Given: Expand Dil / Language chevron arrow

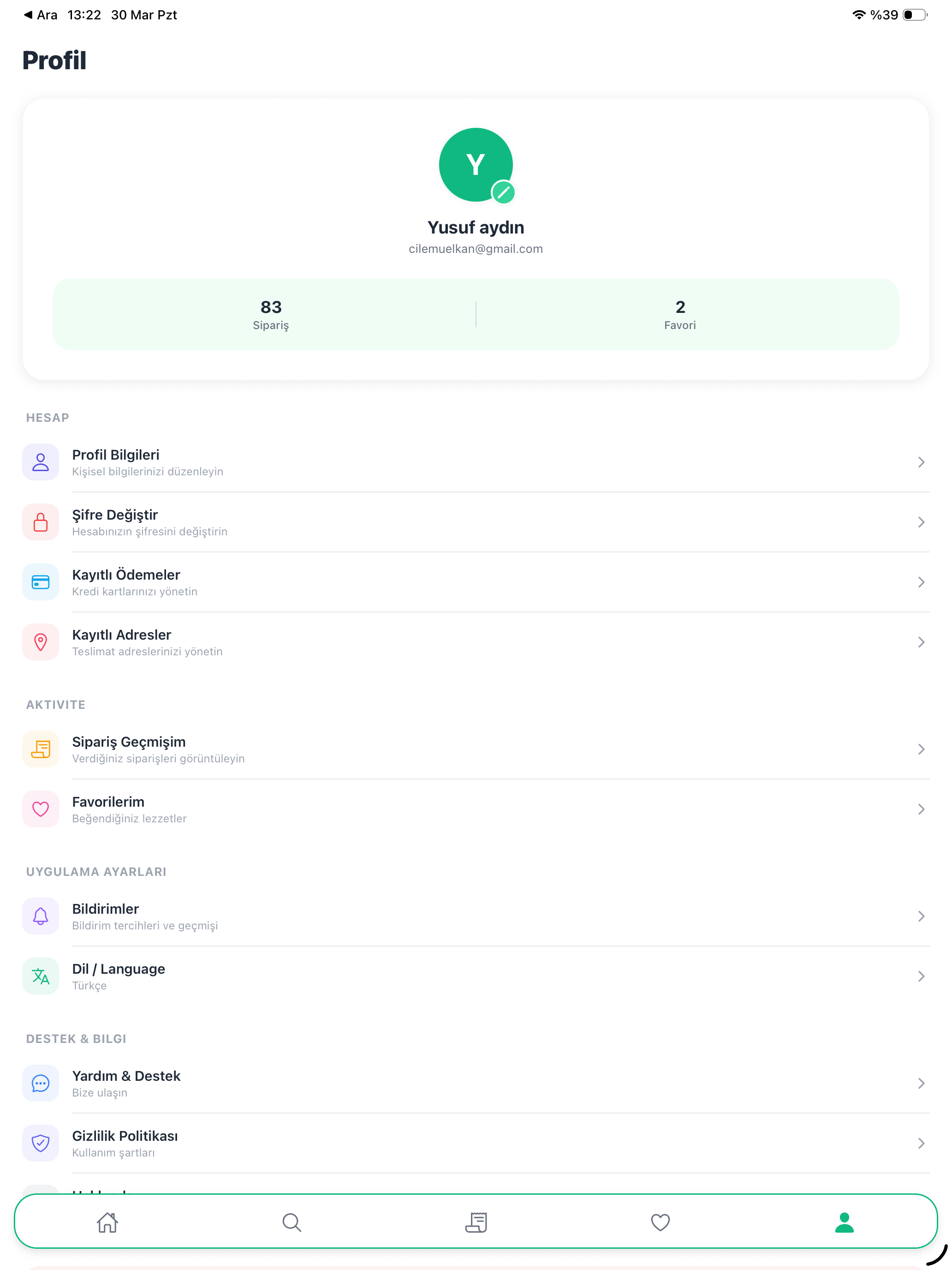Looking at the screenshot, I should pyautogui.click(x=921, y=976).
